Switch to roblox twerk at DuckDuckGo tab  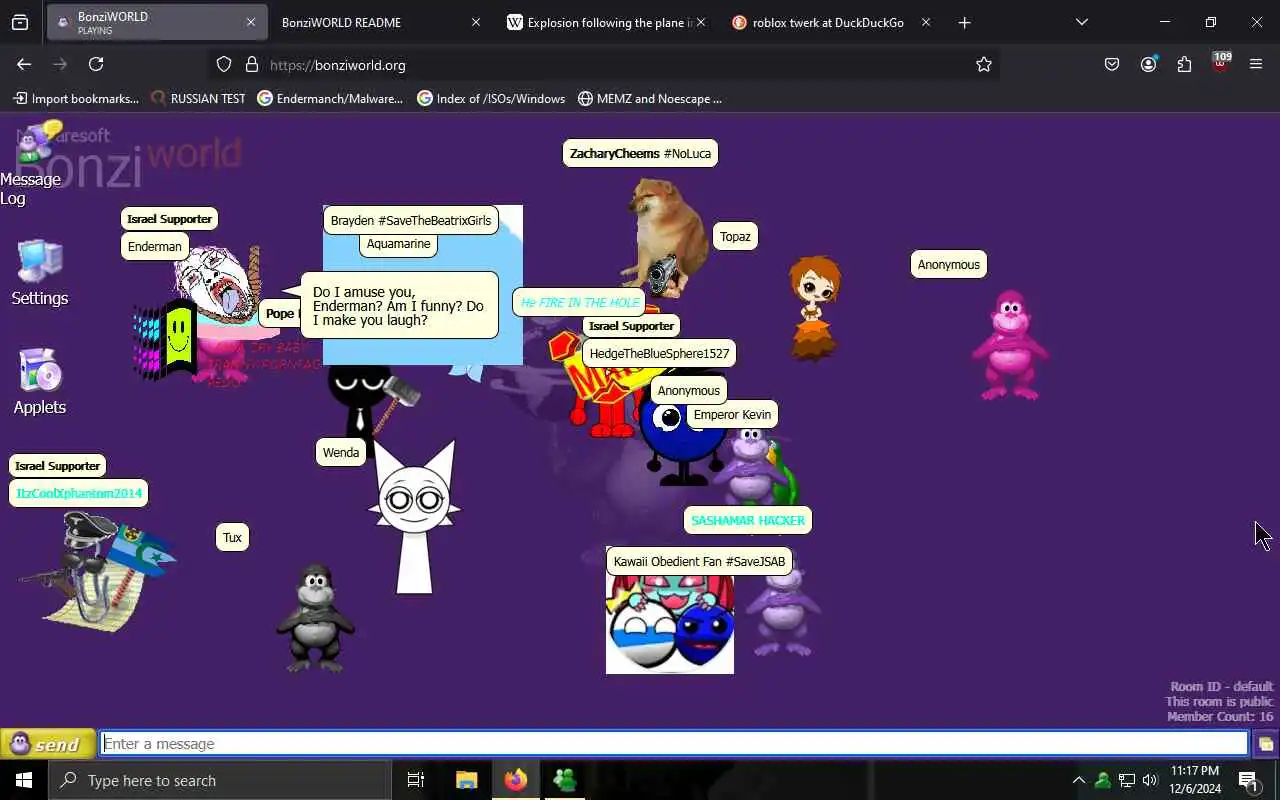pos(828,22)
